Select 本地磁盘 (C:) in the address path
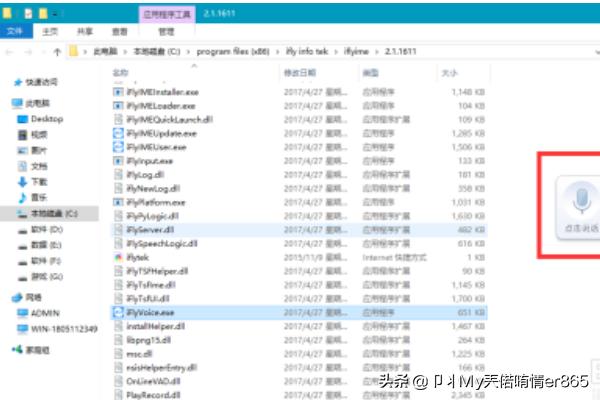Viewport: 600px width, 400px height. (x=157, y=51)
